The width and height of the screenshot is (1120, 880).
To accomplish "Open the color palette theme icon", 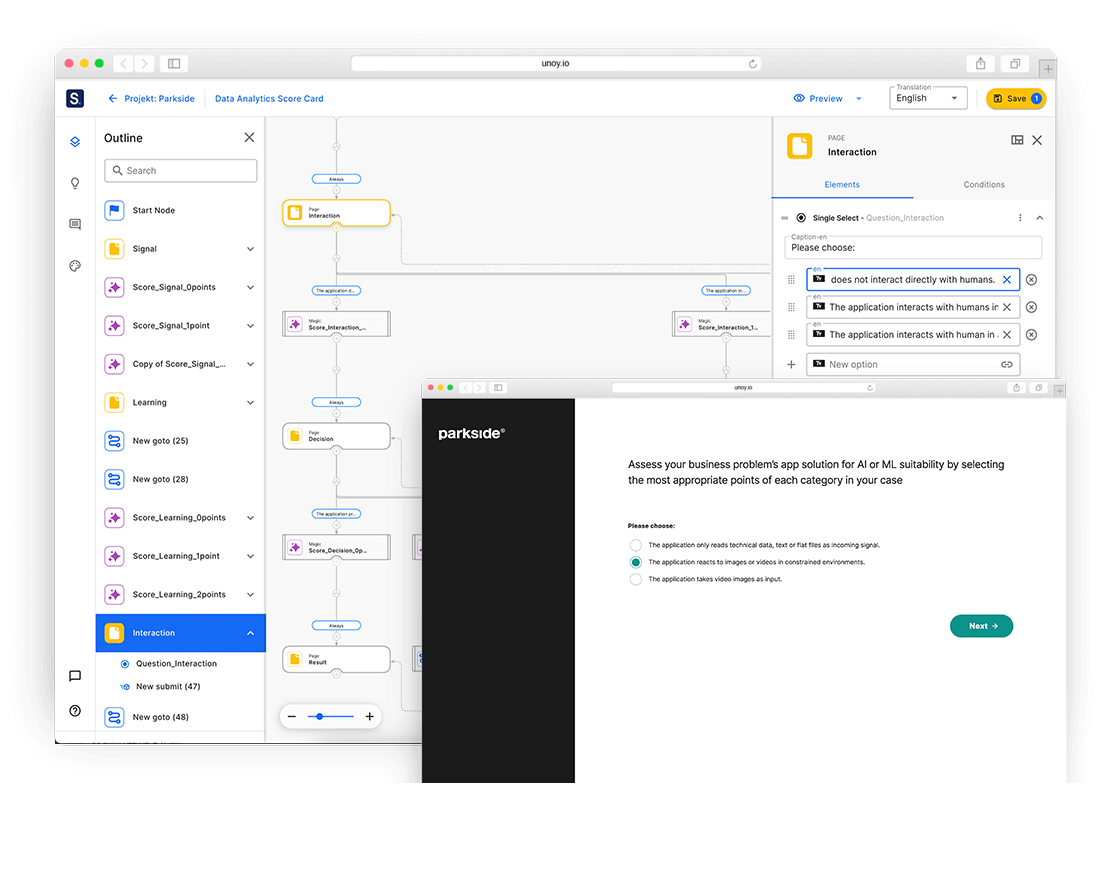I will point(75,266).
